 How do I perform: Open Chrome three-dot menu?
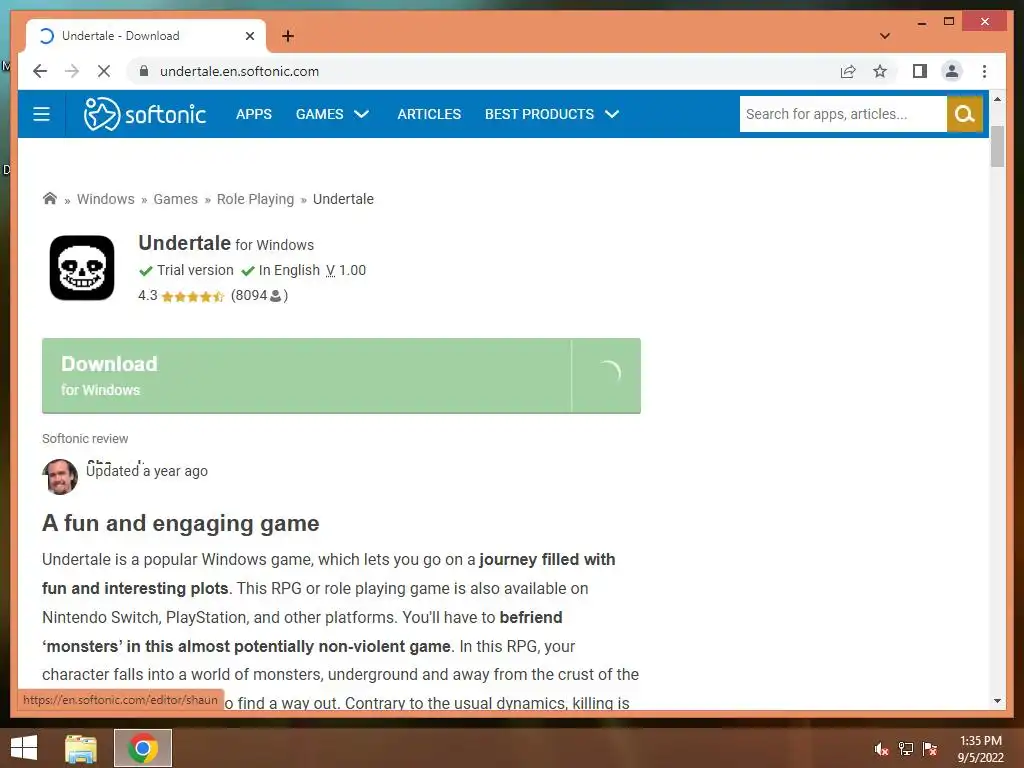pyautogui.click(x=984, y=71)
